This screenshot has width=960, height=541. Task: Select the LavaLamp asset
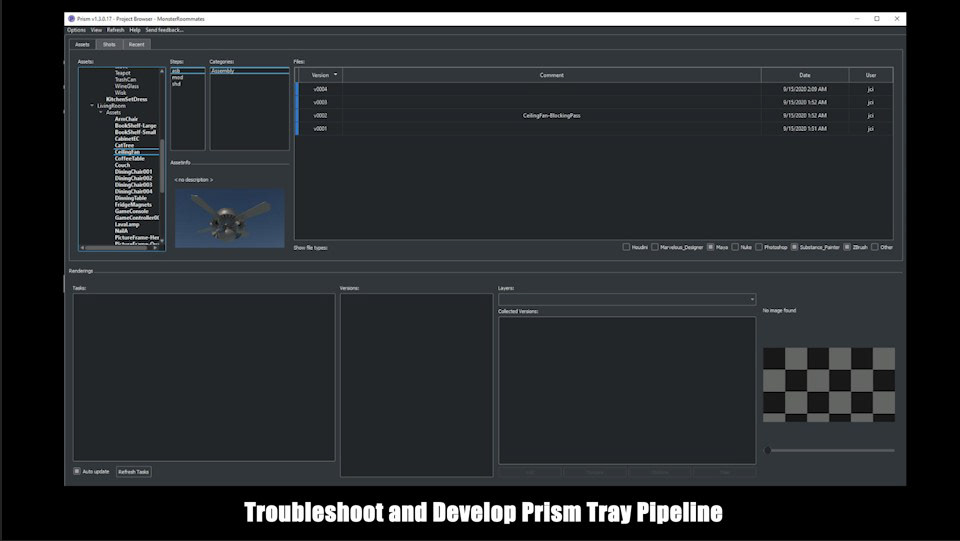(127, 225)
